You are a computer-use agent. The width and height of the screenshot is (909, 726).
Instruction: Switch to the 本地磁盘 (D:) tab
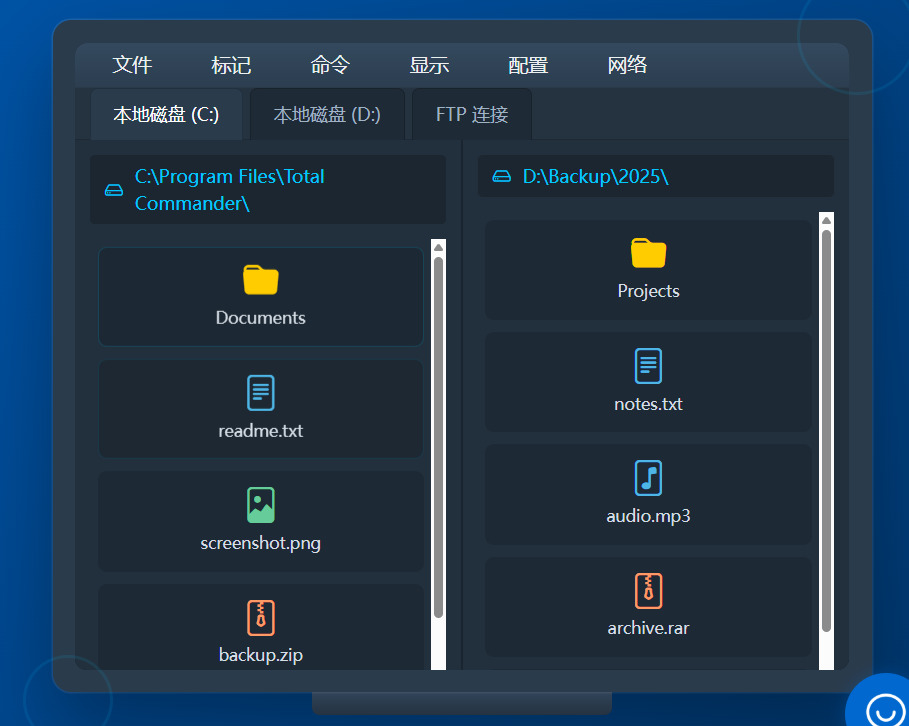327,115
